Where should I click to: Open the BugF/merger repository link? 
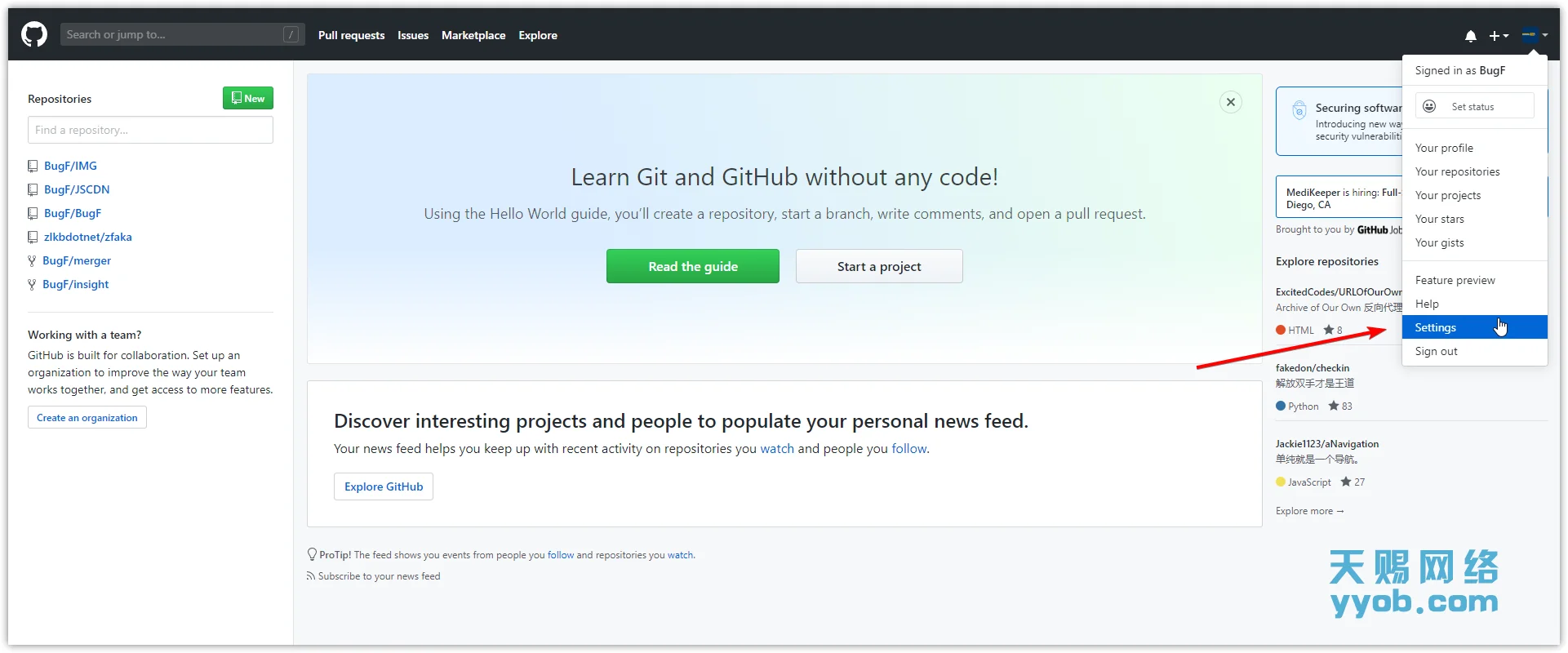coord(77,260)
